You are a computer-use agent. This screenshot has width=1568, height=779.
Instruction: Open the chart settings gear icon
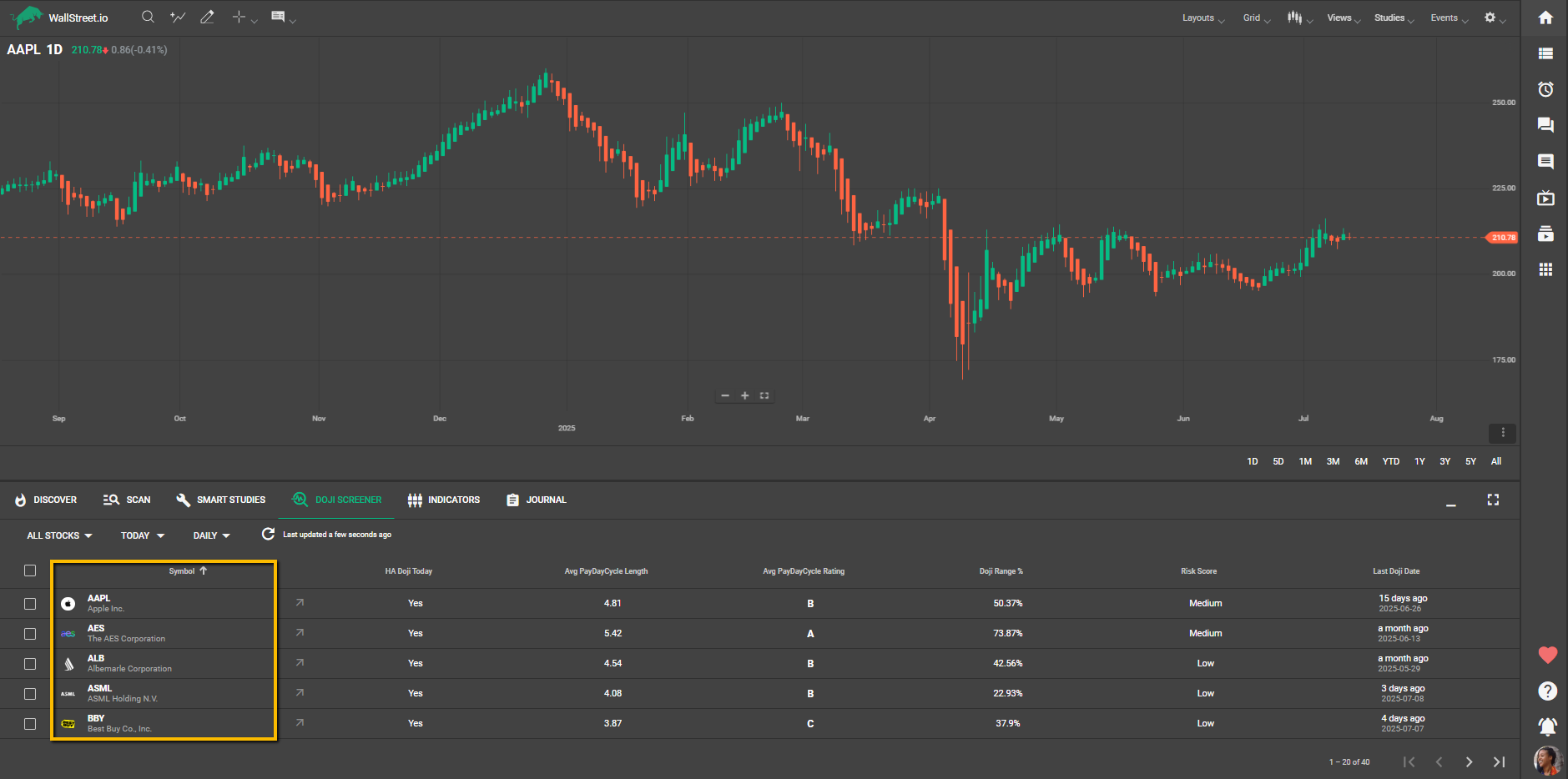pos(1490,18)
